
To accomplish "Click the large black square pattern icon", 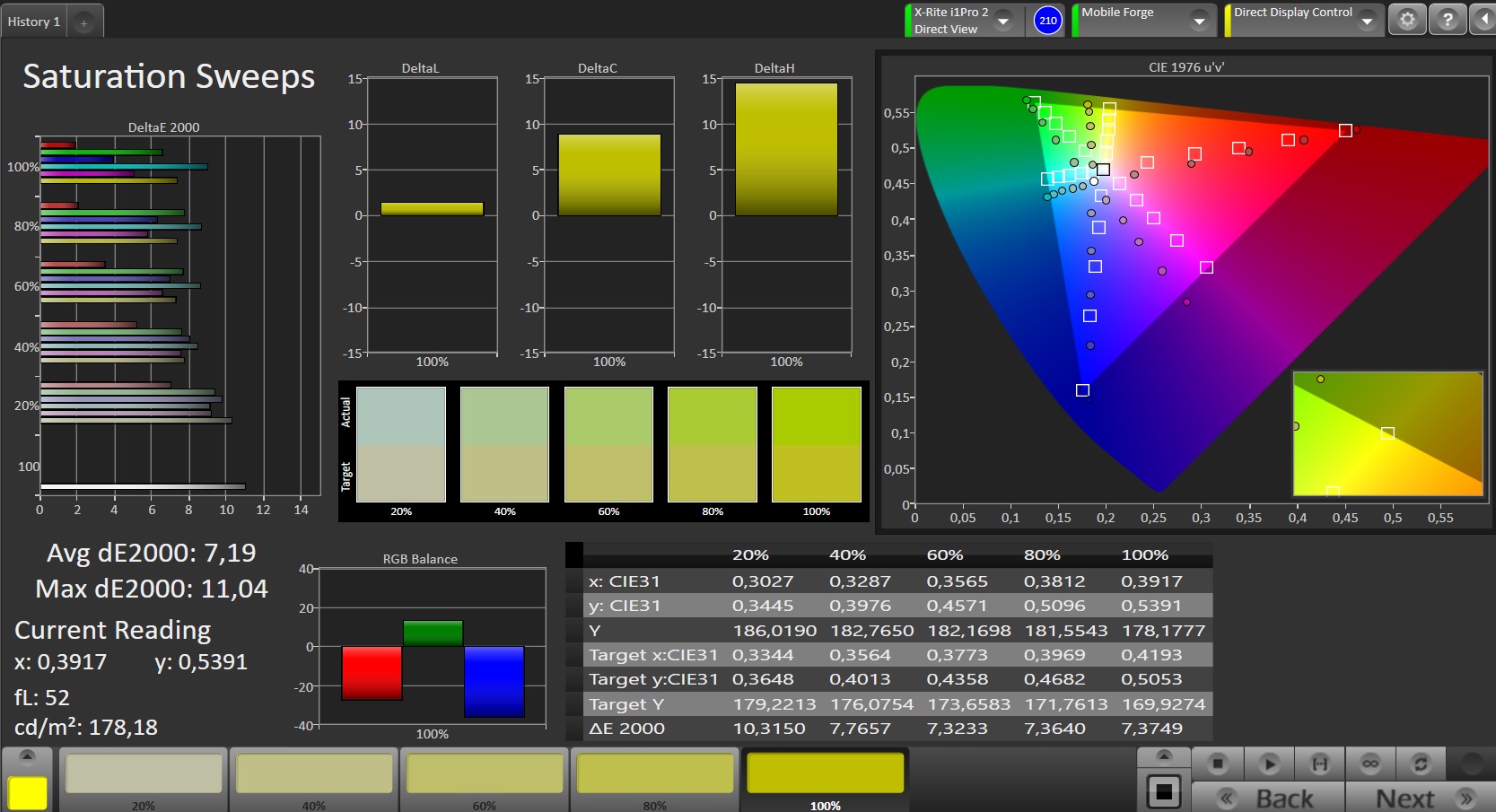I will 1164,791.
